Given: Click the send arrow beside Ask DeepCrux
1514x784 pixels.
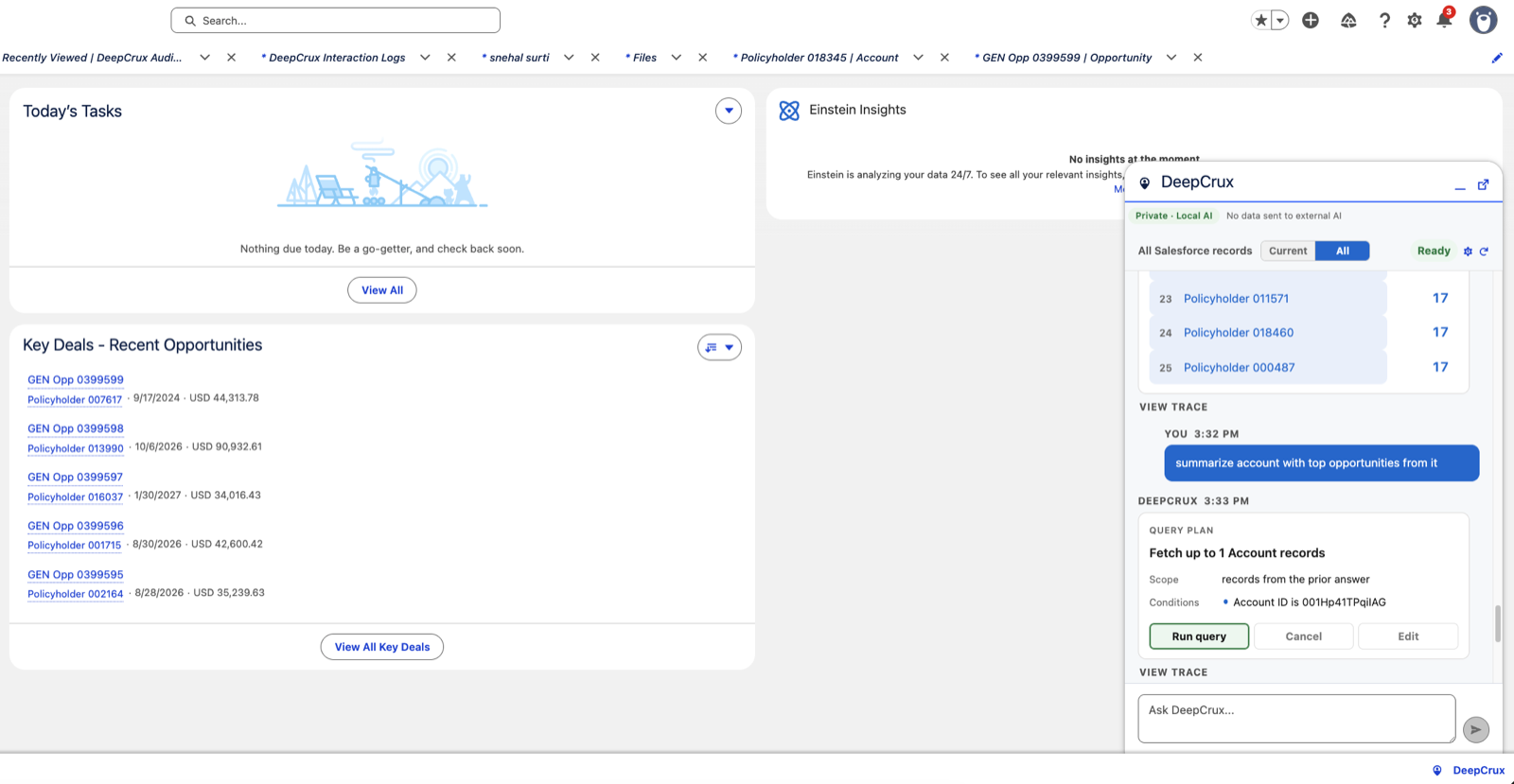Looking at the screenshot, I should [x=1475, y=729].
